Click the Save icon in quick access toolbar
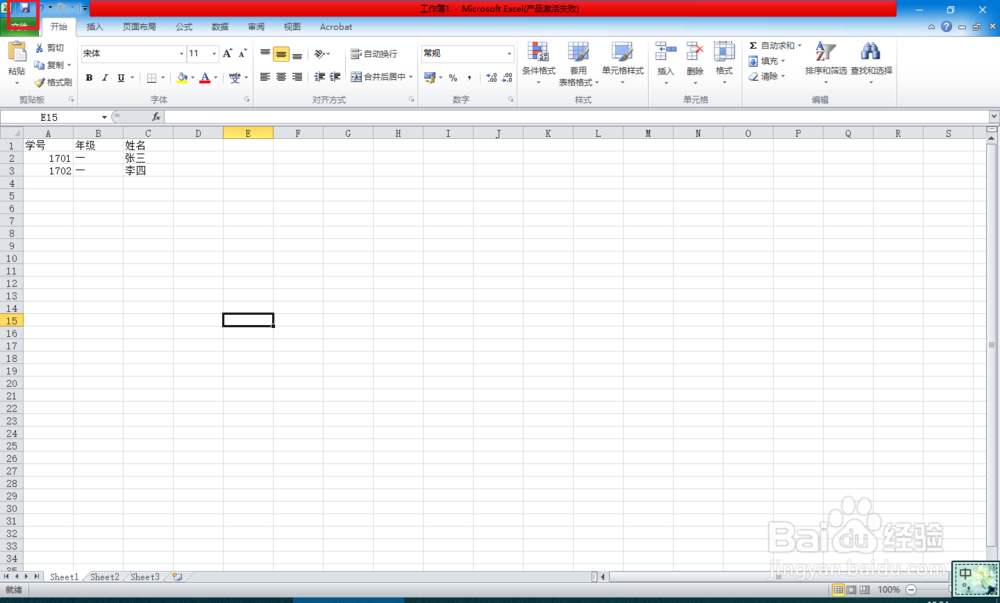 point(25,8)
